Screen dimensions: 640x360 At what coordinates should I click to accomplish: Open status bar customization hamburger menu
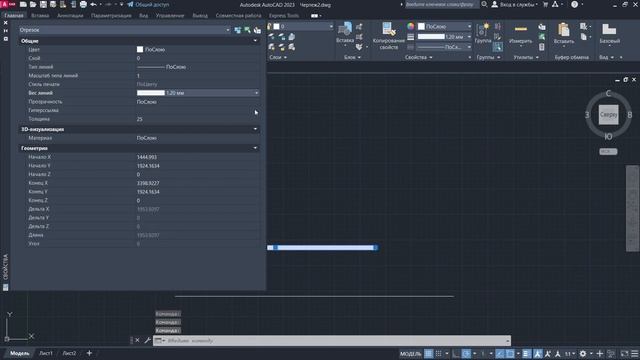(635, 353)
